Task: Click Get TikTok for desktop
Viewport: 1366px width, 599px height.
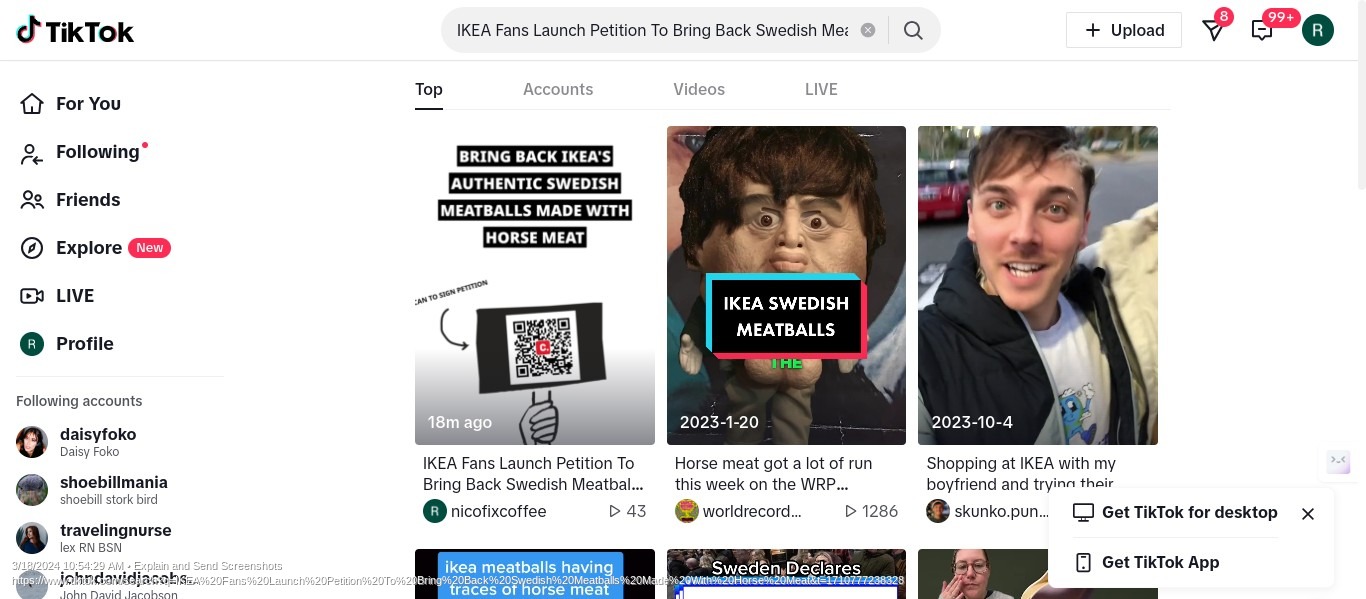Action: 1175,512
